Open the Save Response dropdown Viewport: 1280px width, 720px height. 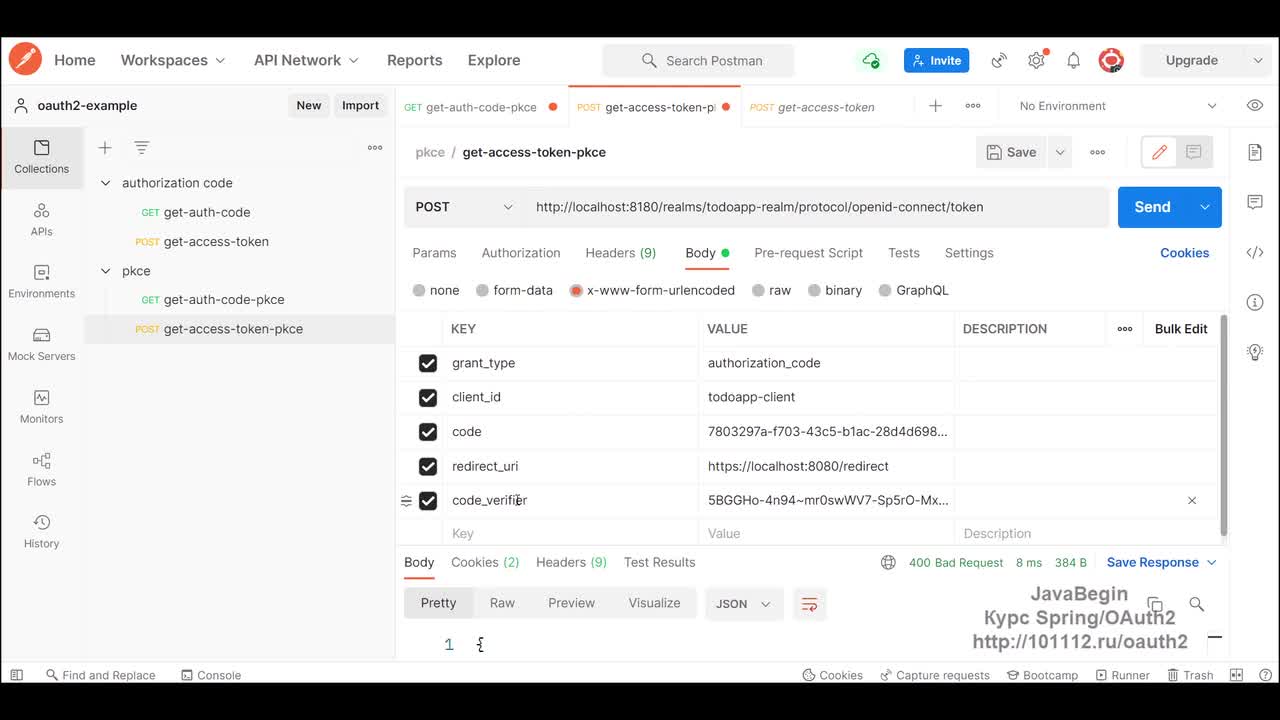point(1161,562)
